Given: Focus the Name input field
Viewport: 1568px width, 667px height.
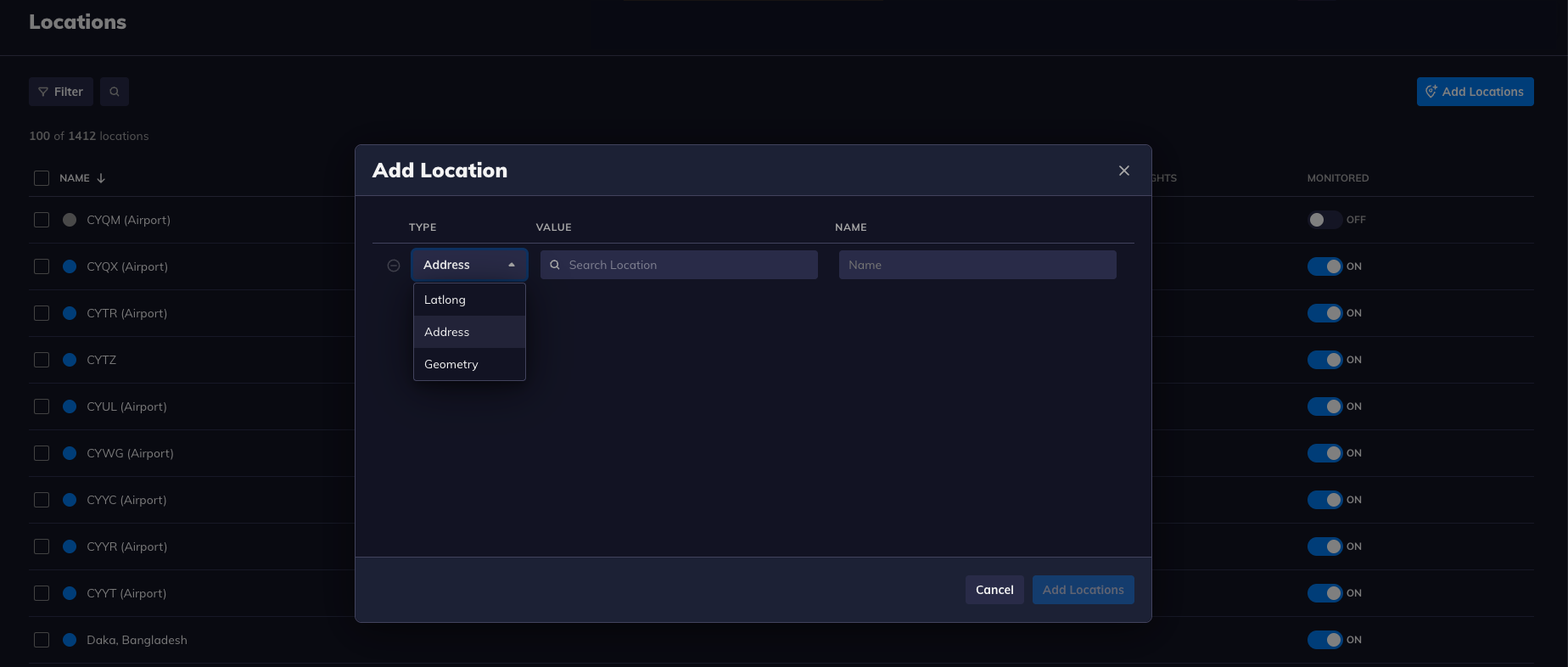Looking at the screenshot, I should [977, 265].
